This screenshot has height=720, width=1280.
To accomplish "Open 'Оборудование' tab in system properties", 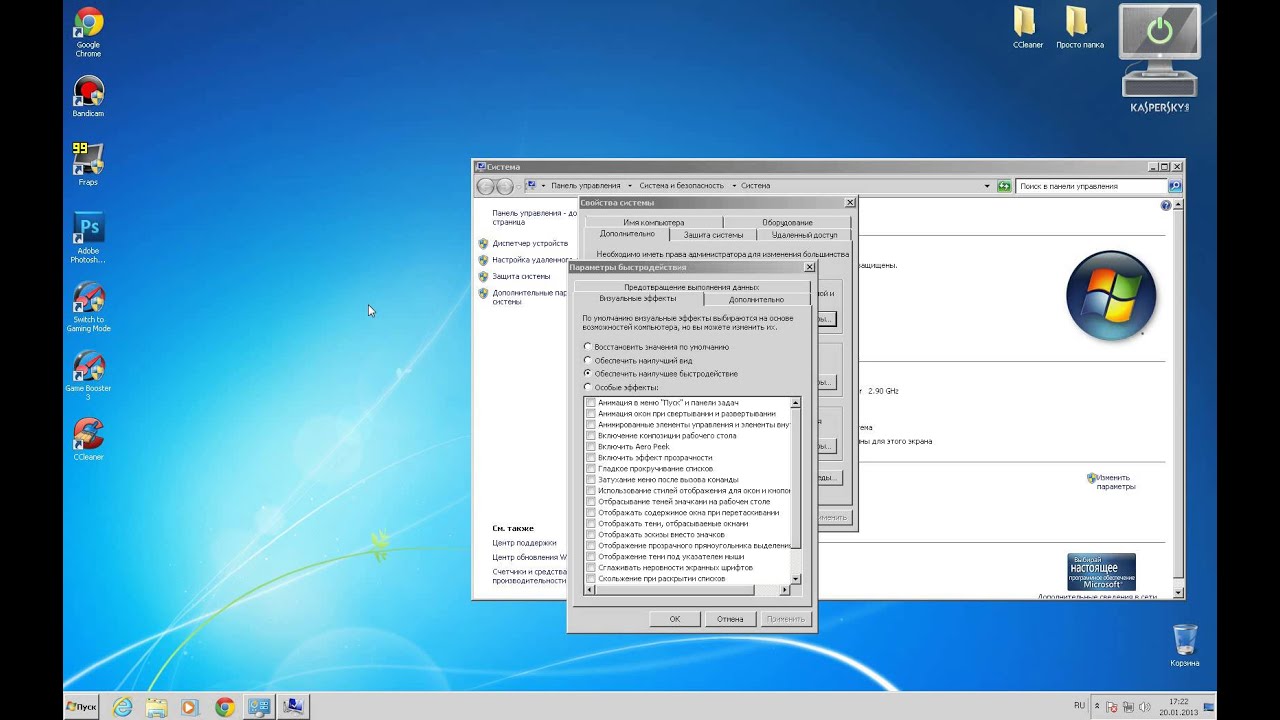I will 787,222.
